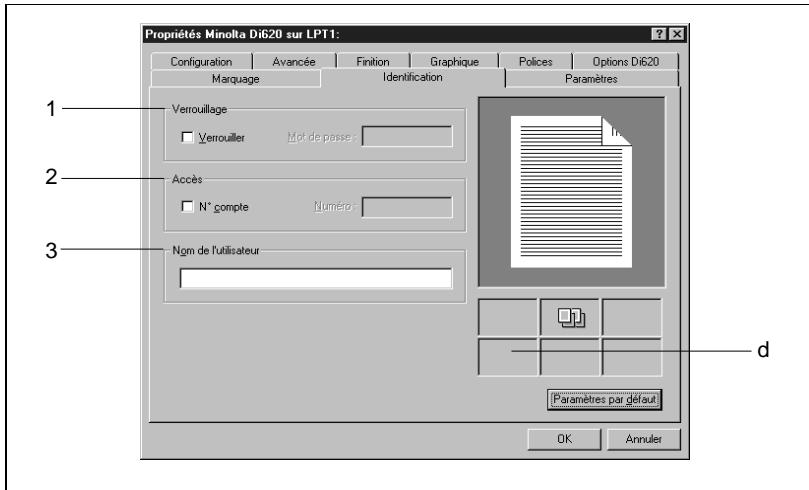Enable the Verrouiller checkbox
The height and width of the screenshot is (490, 809).
click(187, 137)
